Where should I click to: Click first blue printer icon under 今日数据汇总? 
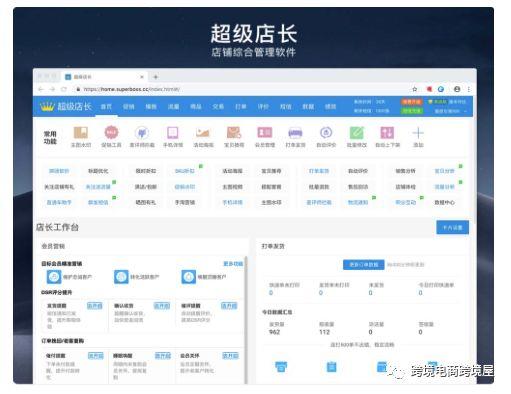281,366
